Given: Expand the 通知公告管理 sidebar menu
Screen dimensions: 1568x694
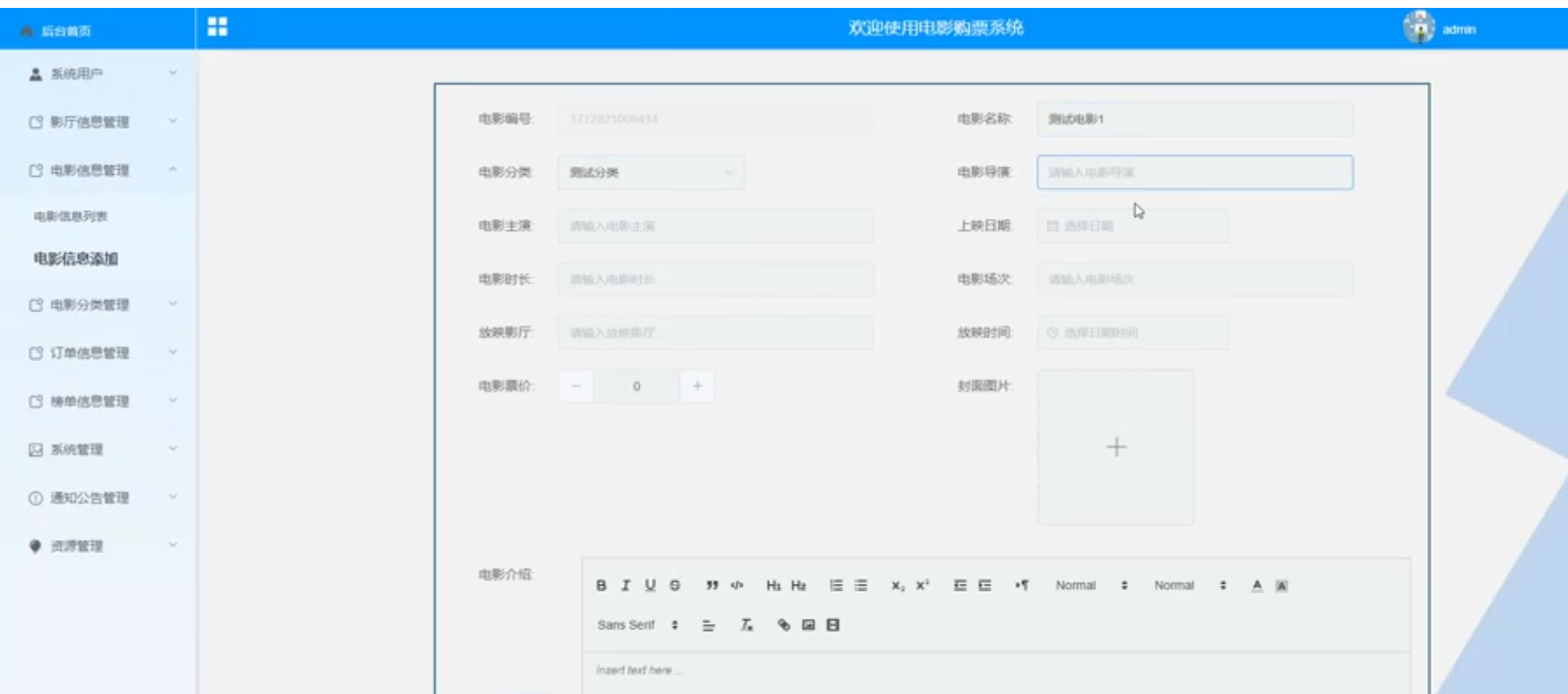Looking at the screenshot, I should pos(98,497).
